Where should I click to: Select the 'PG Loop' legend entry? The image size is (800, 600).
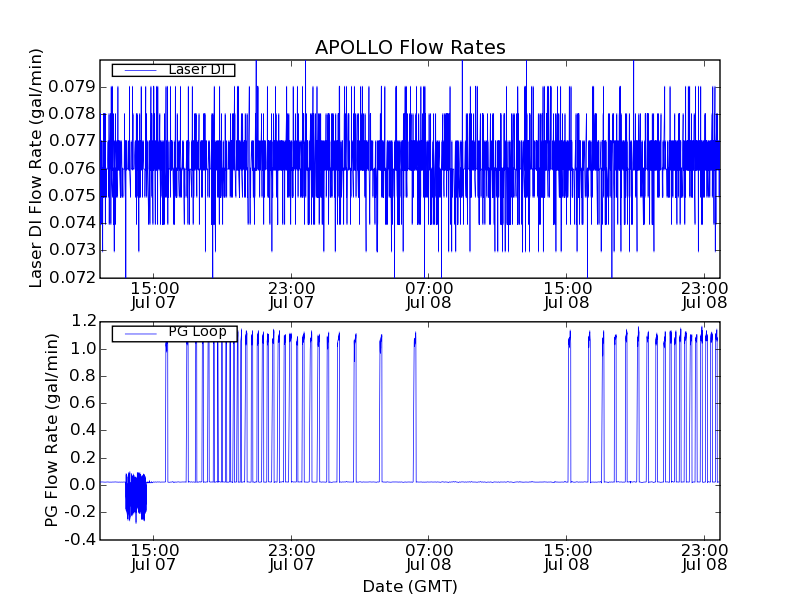[174, 333]
